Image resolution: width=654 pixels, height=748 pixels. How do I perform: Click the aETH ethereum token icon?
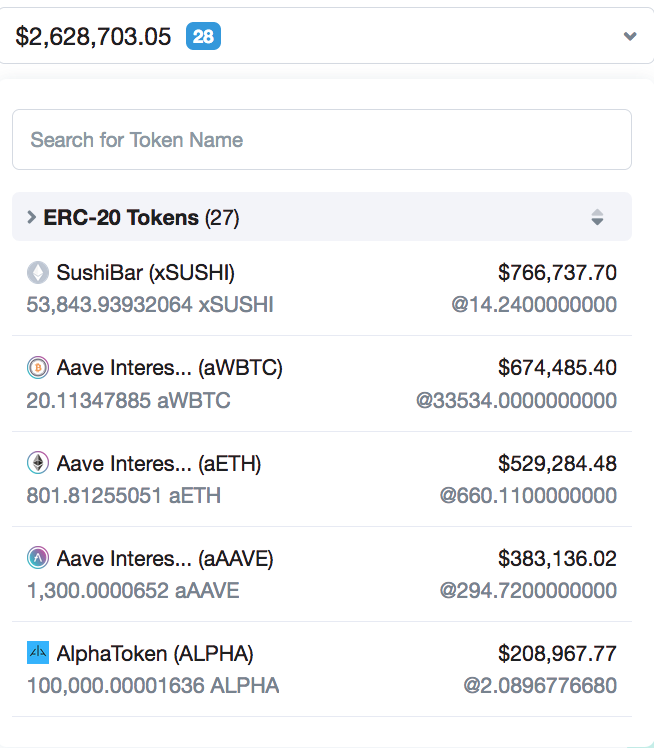38,463
